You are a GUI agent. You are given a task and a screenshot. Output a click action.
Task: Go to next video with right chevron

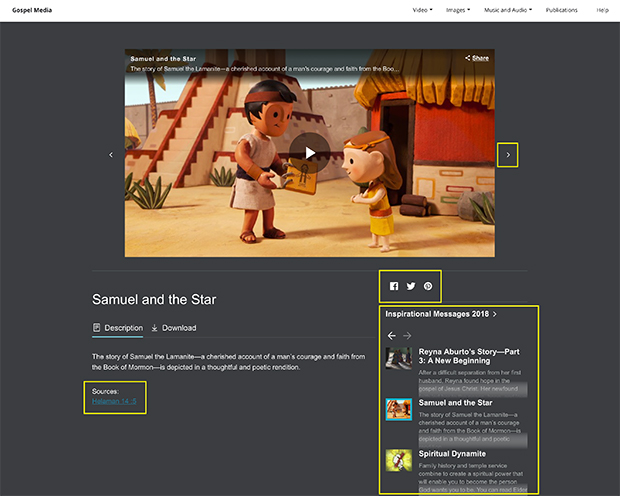click(x=508, y=155)
